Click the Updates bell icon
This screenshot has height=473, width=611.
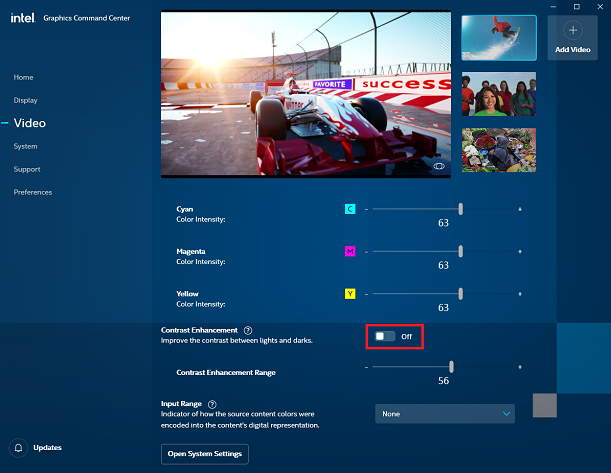(x=18, y=448)
